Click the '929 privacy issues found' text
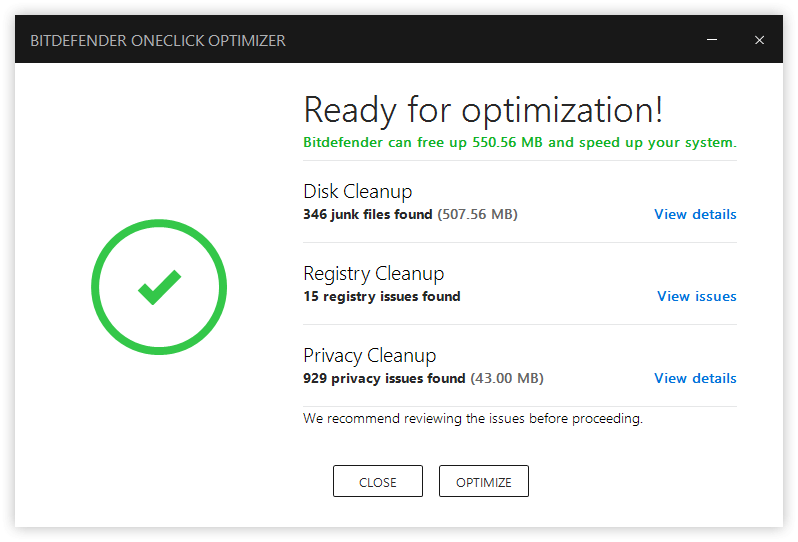Screen dimensions: 798x542 coord(384,378)
